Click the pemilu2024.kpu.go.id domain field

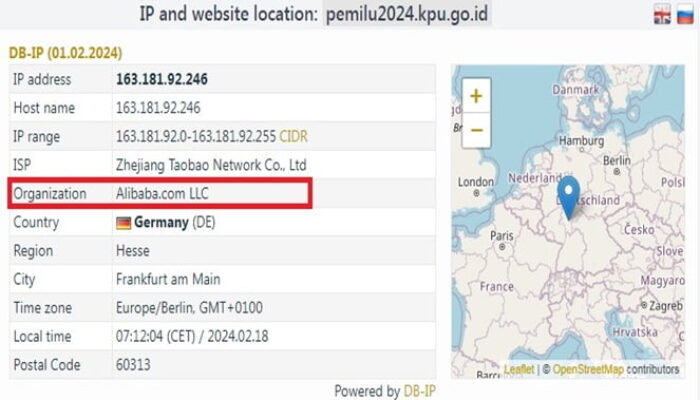pos(409,15)
